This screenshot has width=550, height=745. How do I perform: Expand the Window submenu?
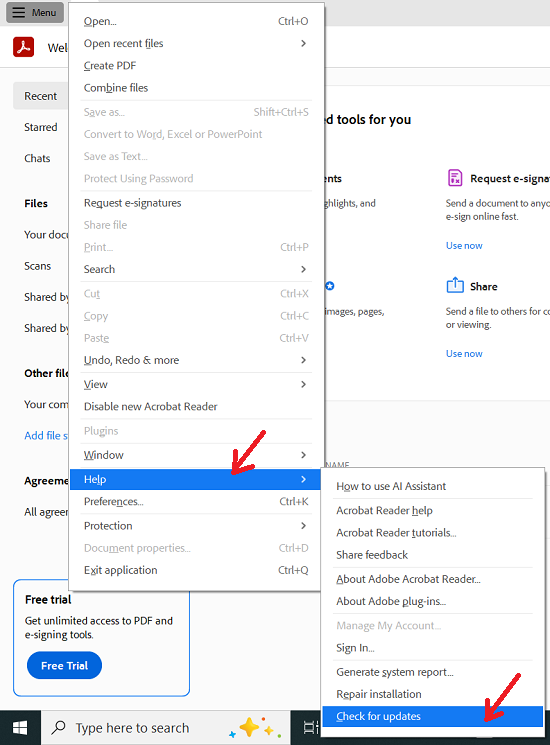[x=196, y=455]
